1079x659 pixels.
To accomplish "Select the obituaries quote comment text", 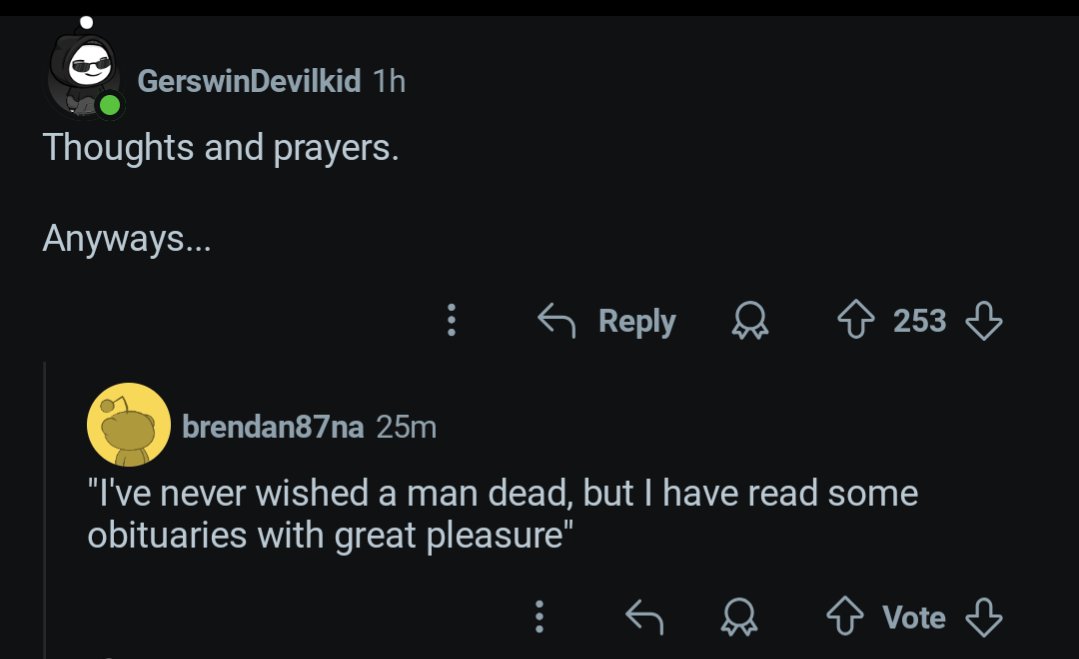I will pos(502,515).
